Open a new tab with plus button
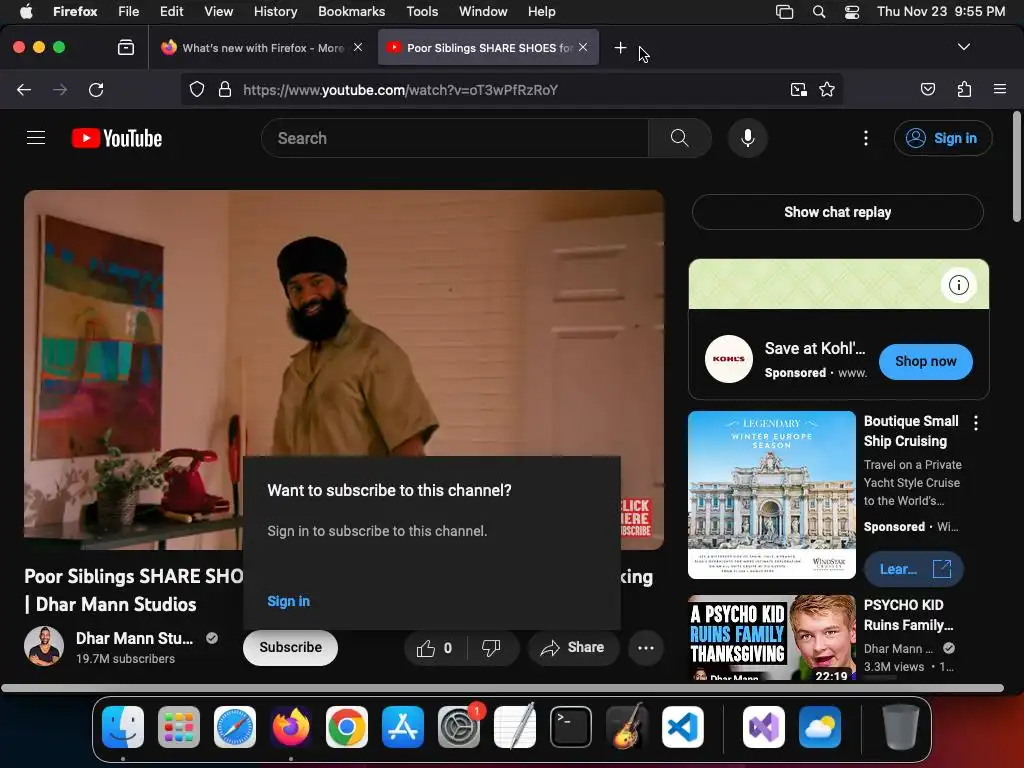Screen dimensions: 1024x768 620,47
